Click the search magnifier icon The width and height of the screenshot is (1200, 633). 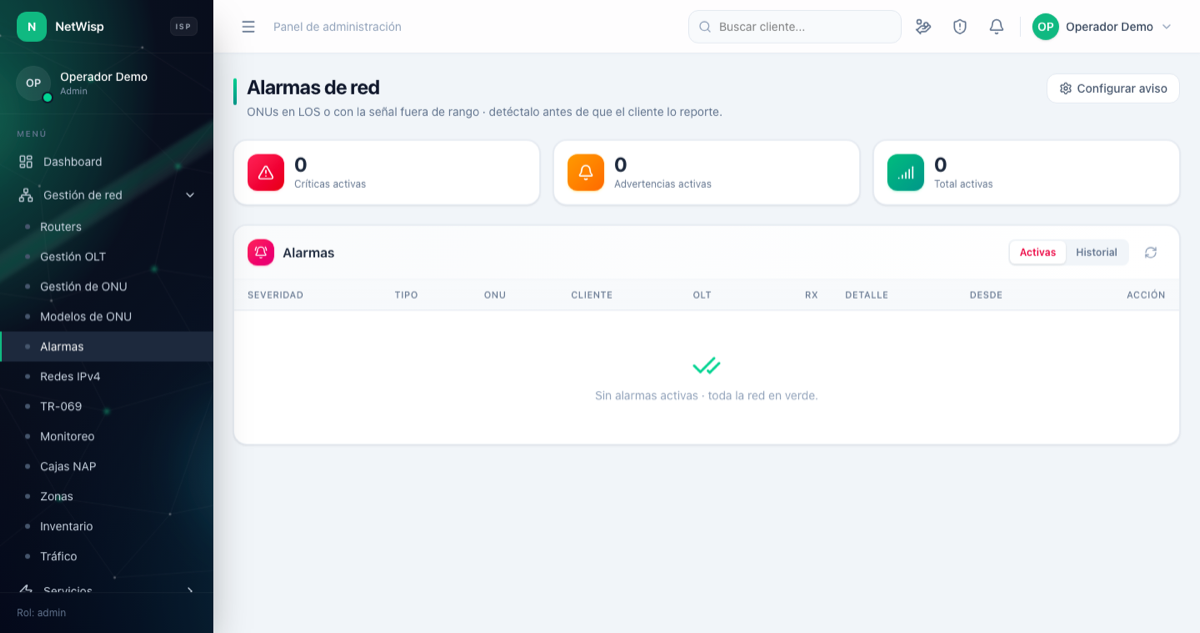(x=705, y=27)
